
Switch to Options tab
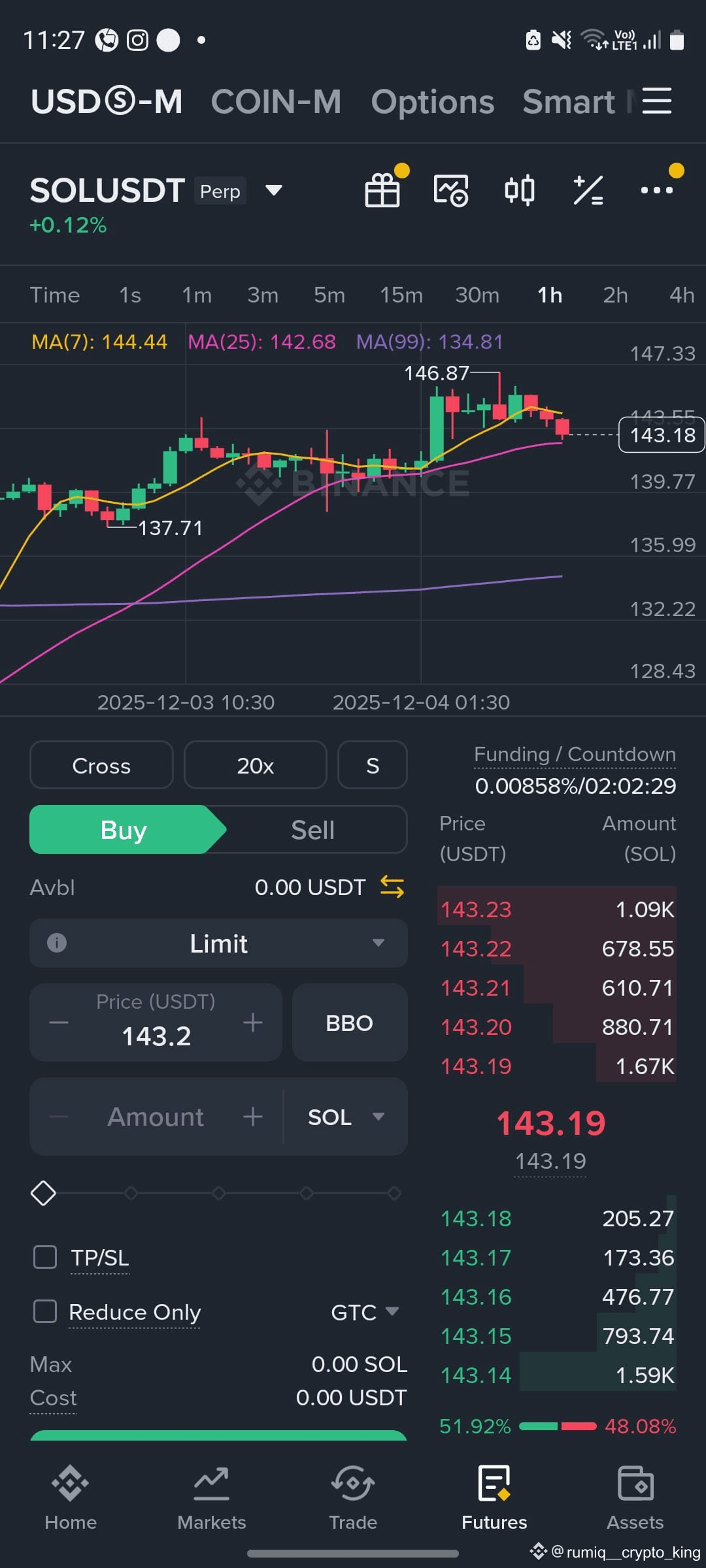433,102
